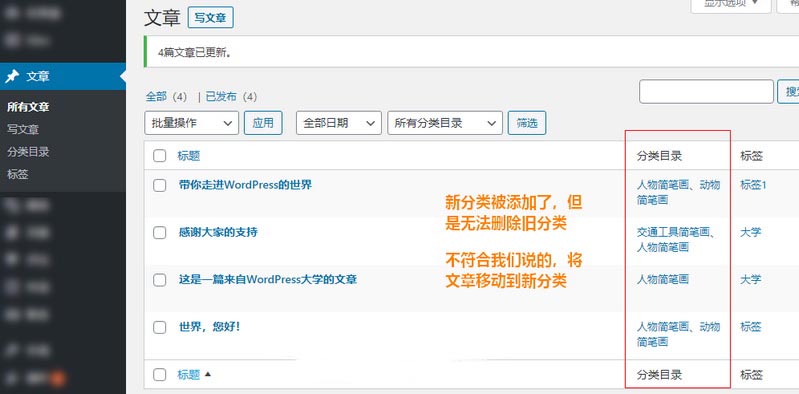799x394 pixels.
Task: Show the 已发布 (4) posts filter
Action: [231, 96]
